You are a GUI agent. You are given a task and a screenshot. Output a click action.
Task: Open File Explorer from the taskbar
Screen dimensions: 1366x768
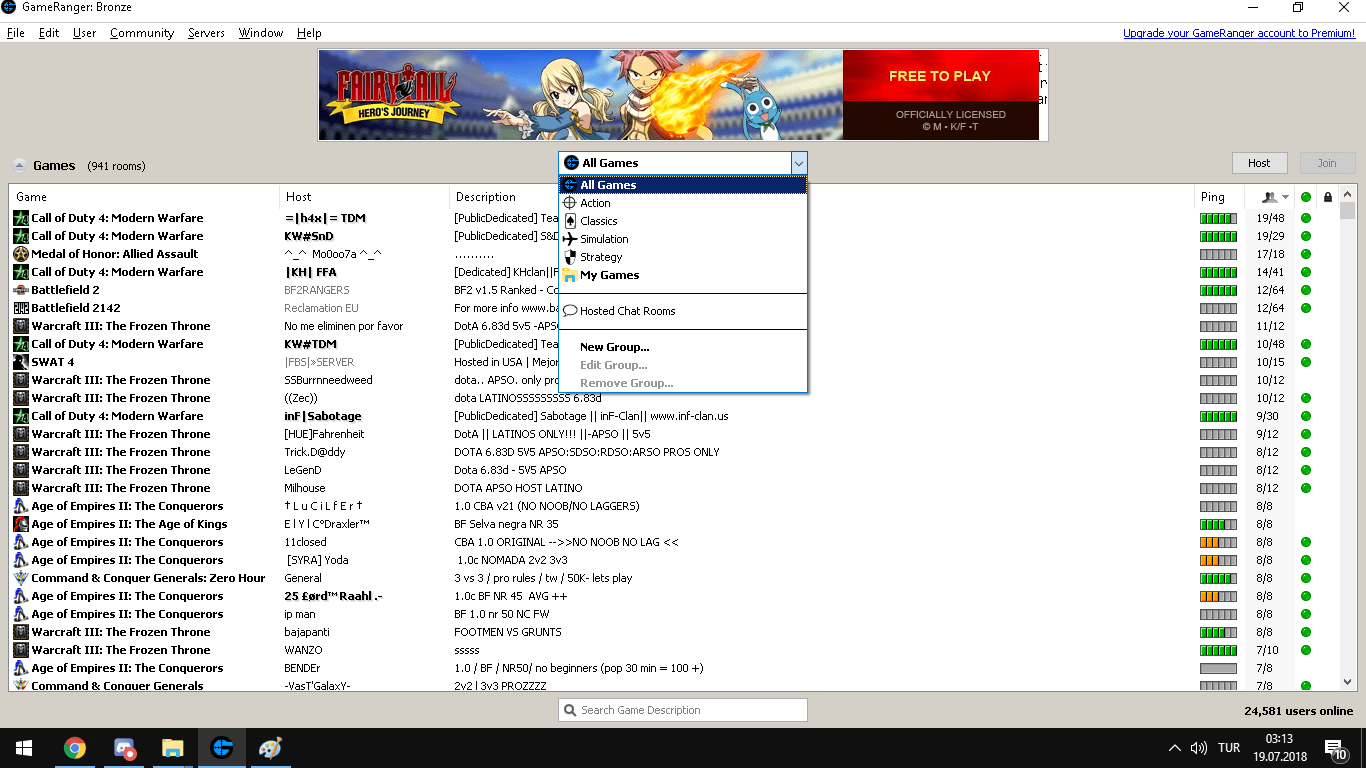tap(173, 748)
